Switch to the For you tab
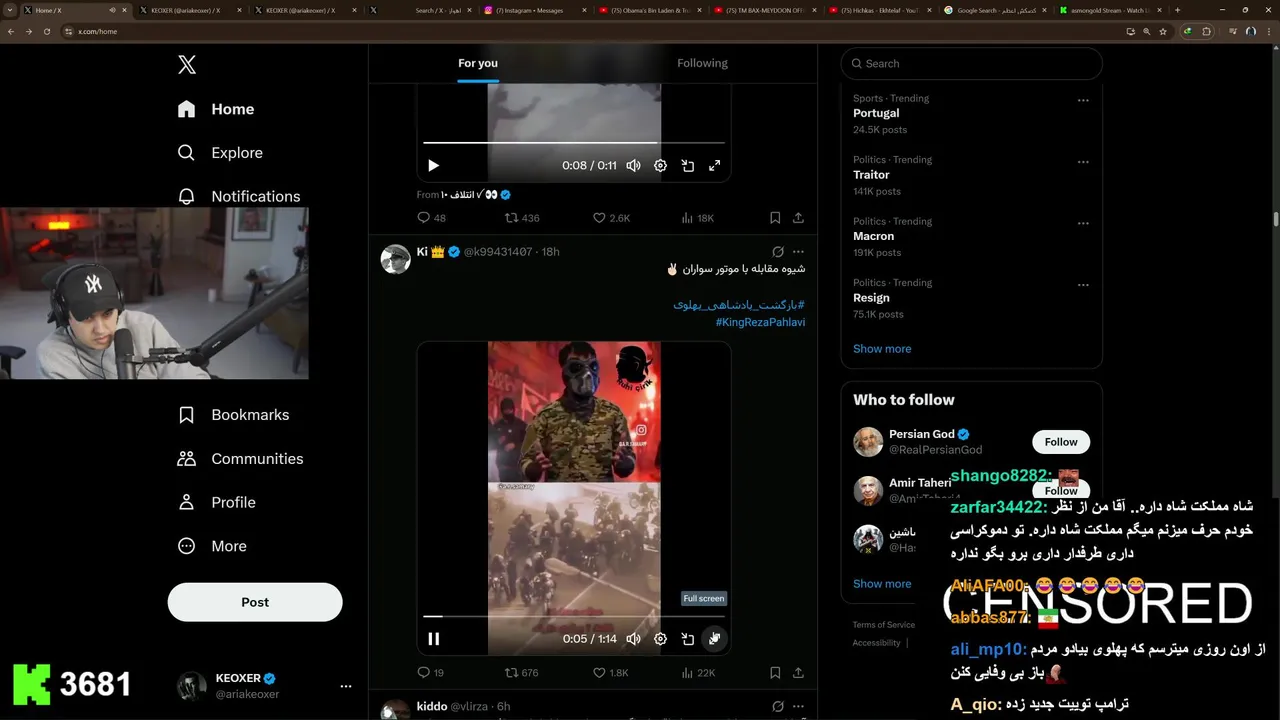1280x720 pixels. [478, 63]
